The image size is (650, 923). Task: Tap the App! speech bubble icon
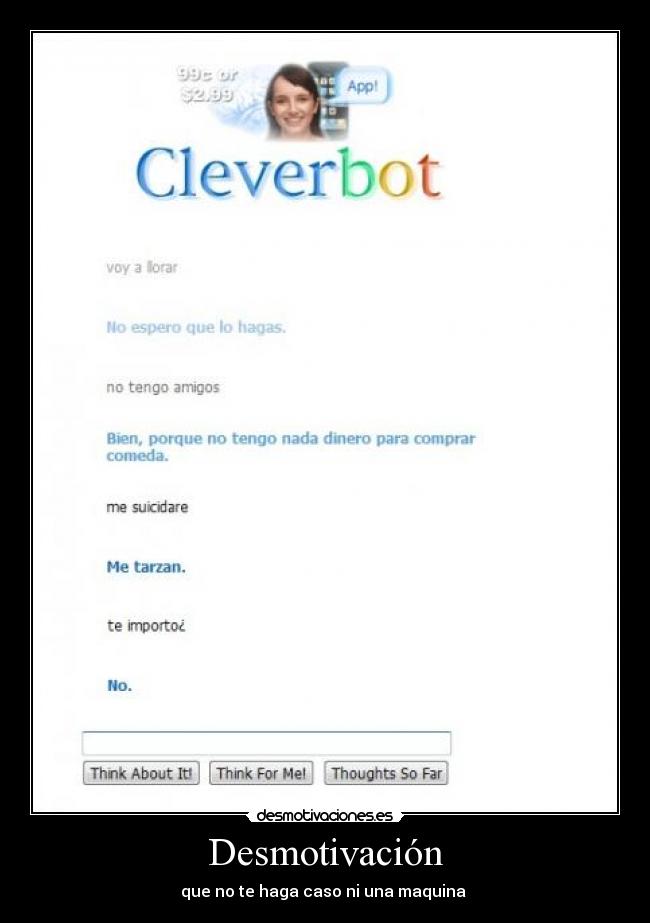click(x=363, y=87)
